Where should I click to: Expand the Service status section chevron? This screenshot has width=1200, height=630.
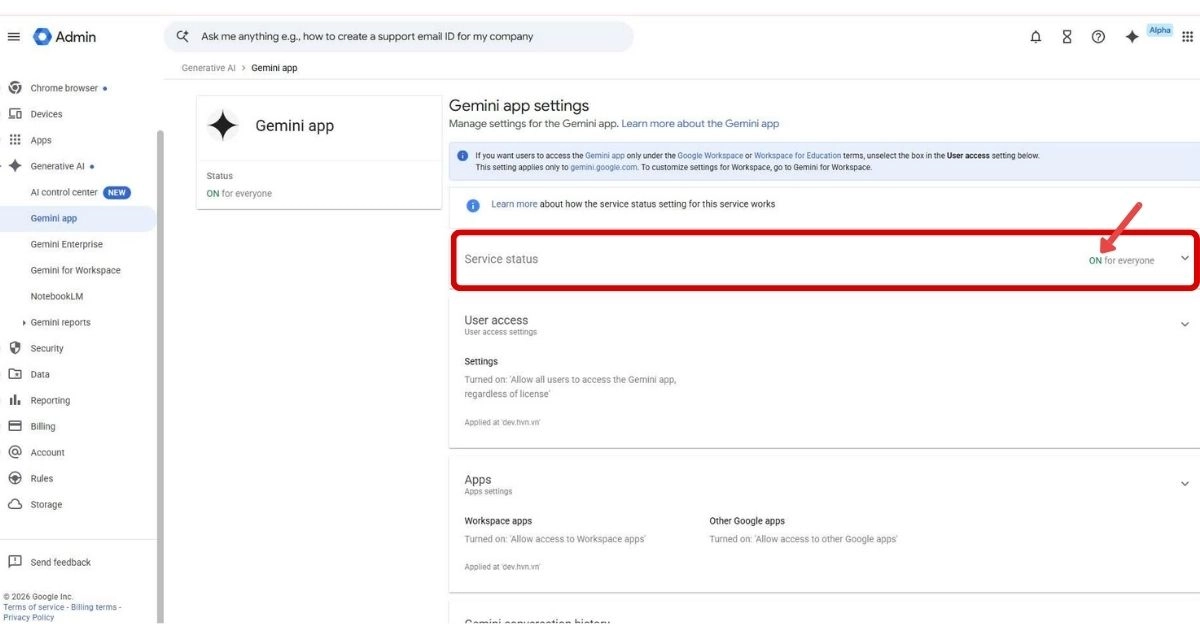coord(1185,258)
